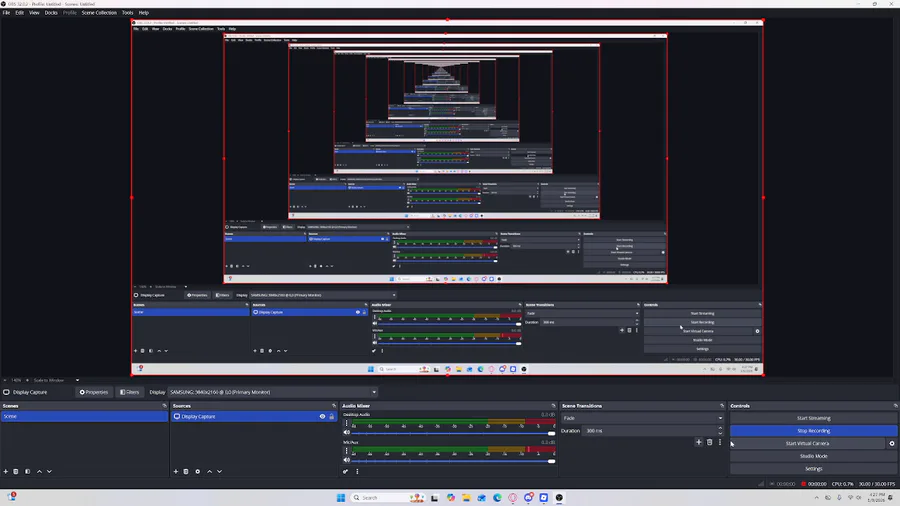The height and width of the screenshot is (506, 900).
Task: Open the Docks menu
Action: click(x=51, y=13)
